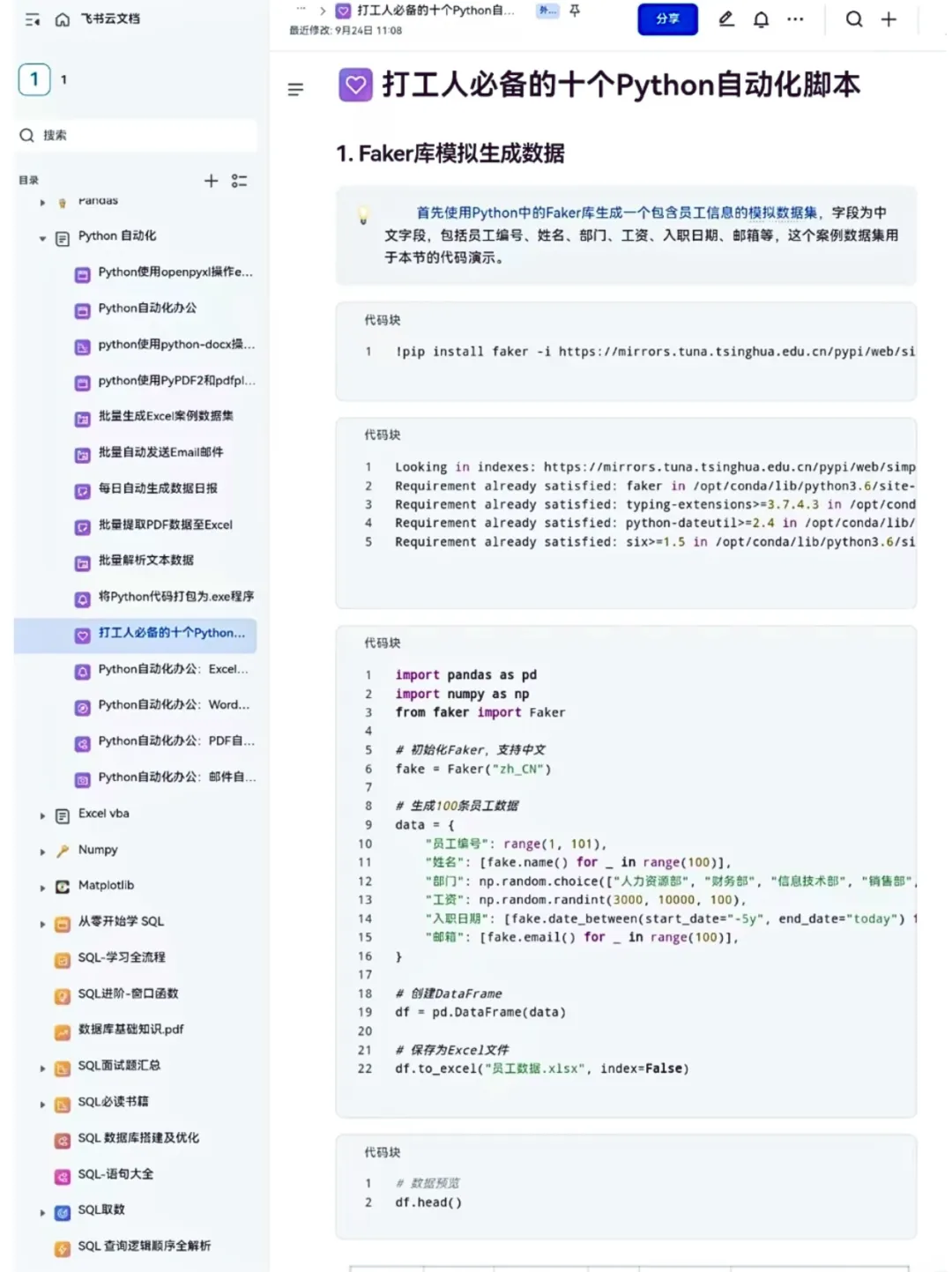Select highlighted 打工人必备的十个Python item
The image size is (952, 1272).
tap(136, 634)
